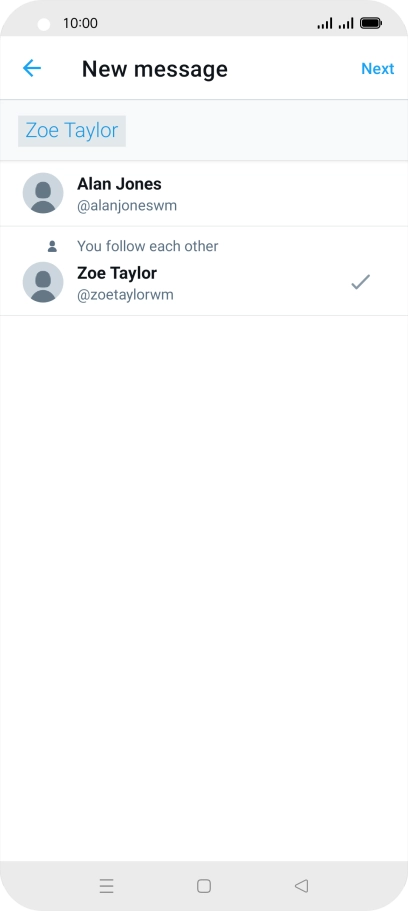Tap @zoetaylorwm handle

tap(126, 295)
